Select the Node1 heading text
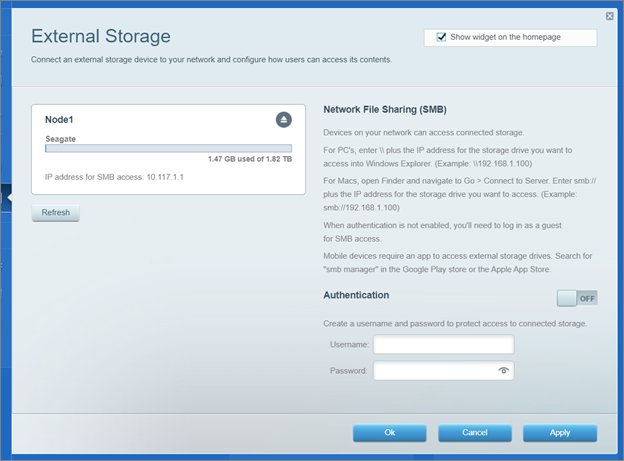The image size is (624, 461). [x=59, y=120]
